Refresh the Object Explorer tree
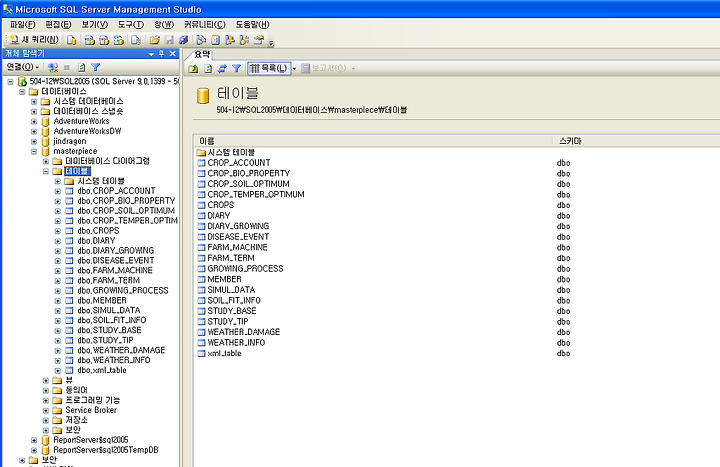The height and width of the screenshot is (467, 720). click(x=81, y=68)
